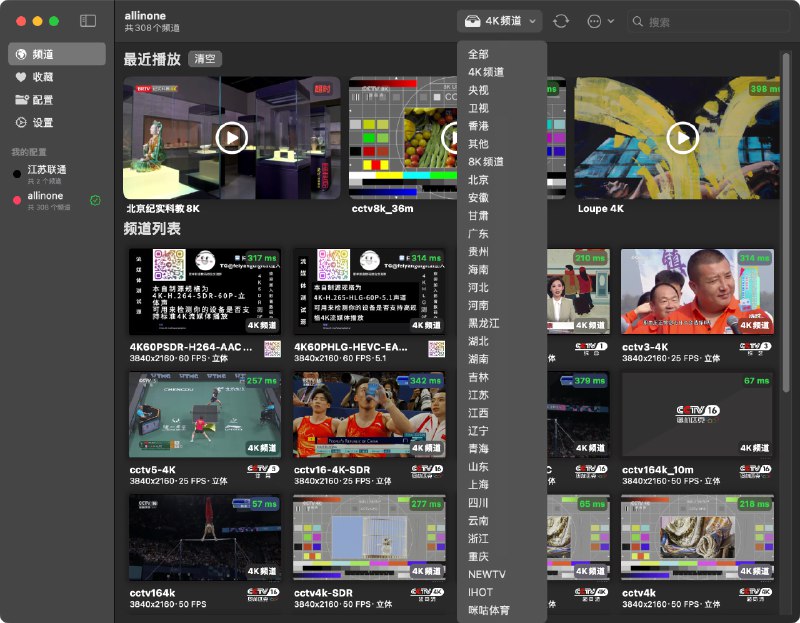This screenshot has height=623, width=800.
Task: Open the cctv16-4K-SDR channel thumbnail
Action: coord(369,414)
